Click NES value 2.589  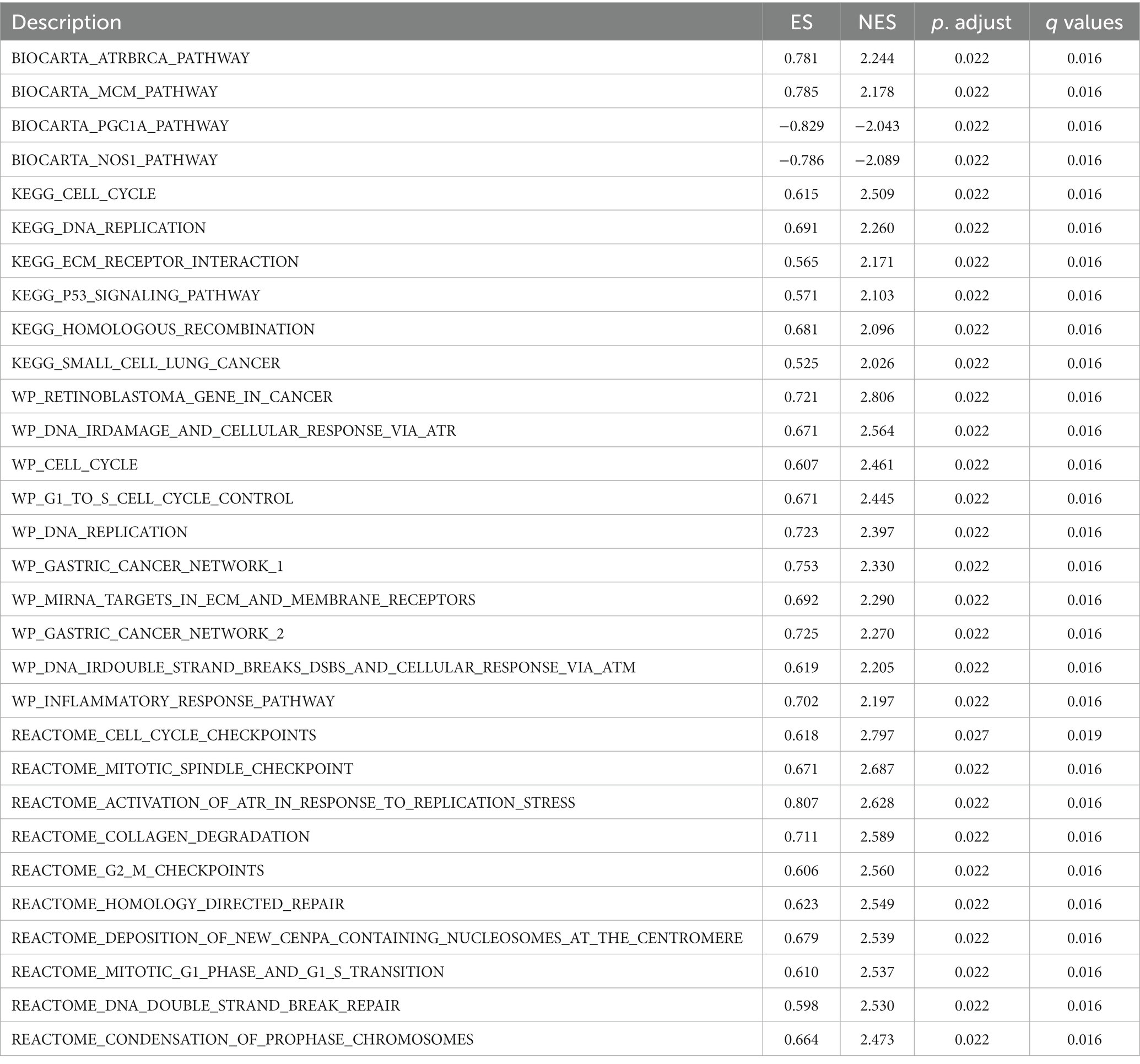tap(877, 837)
